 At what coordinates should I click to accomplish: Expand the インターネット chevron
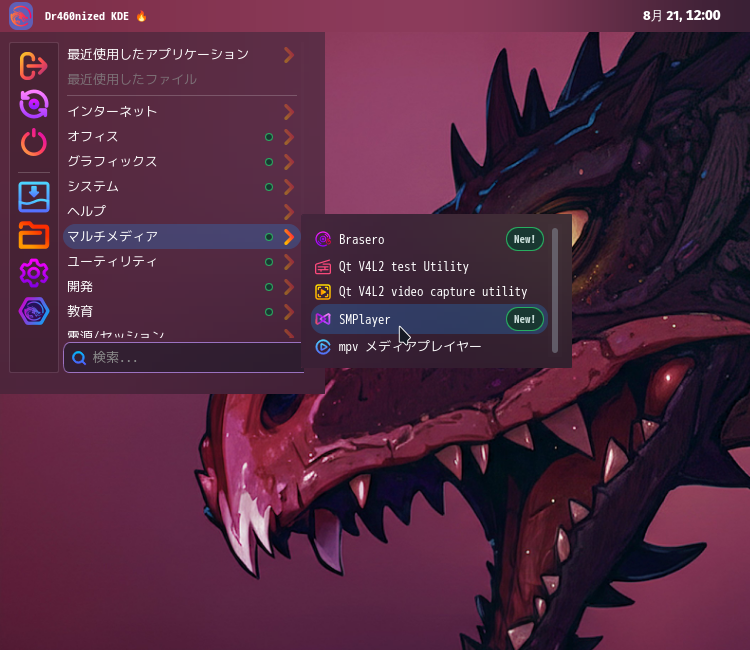[288, 112]
